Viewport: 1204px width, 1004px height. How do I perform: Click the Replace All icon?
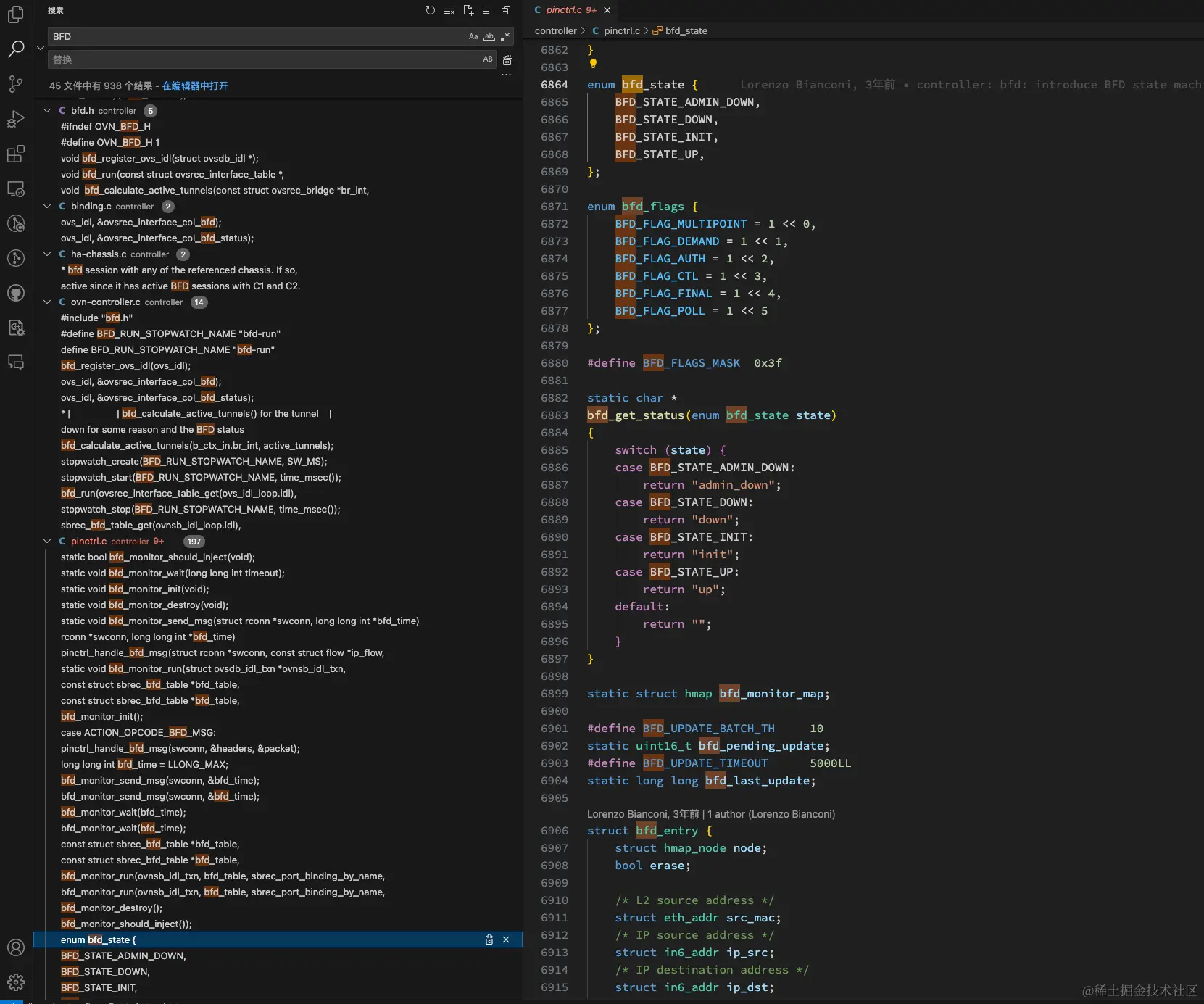tap(507, 59)
